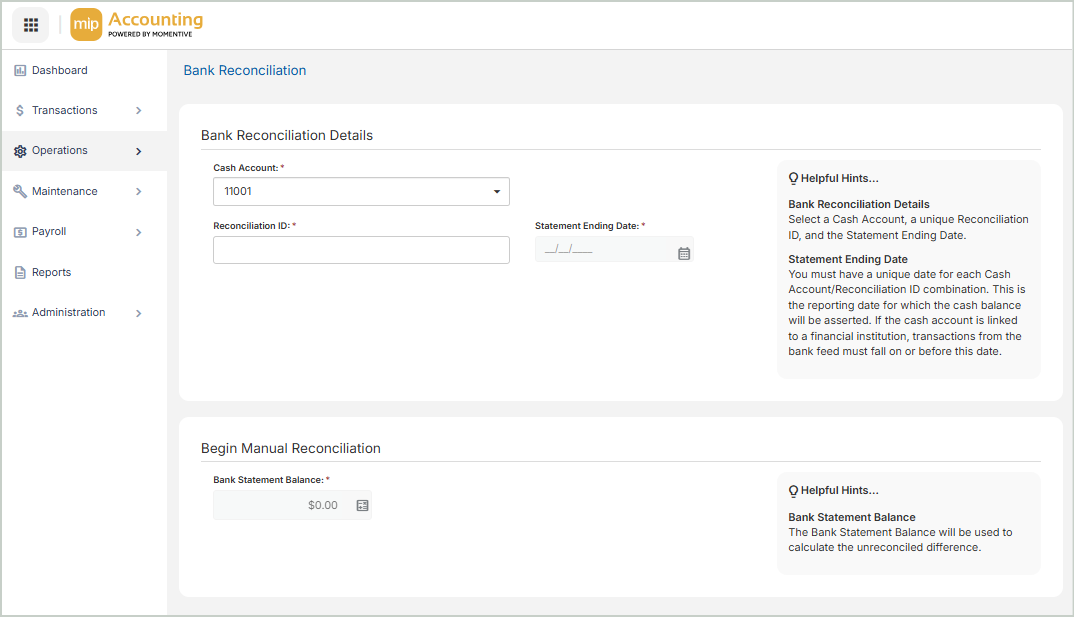Image resolution: width=1074 pixels, height=617 pixels.
Task: Open the app launcher grid icon
Action: [31, 25]
